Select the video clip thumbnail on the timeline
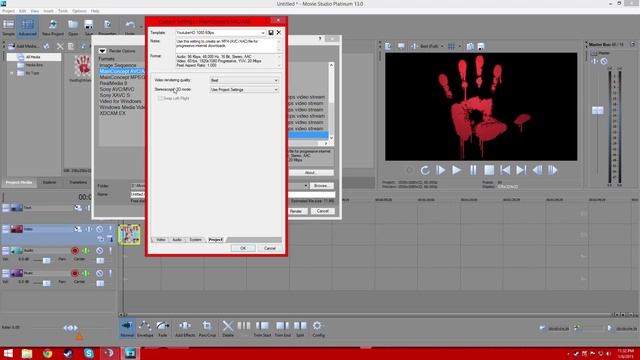640x360 pixels. pyautogui.click(x=129, y=234)
